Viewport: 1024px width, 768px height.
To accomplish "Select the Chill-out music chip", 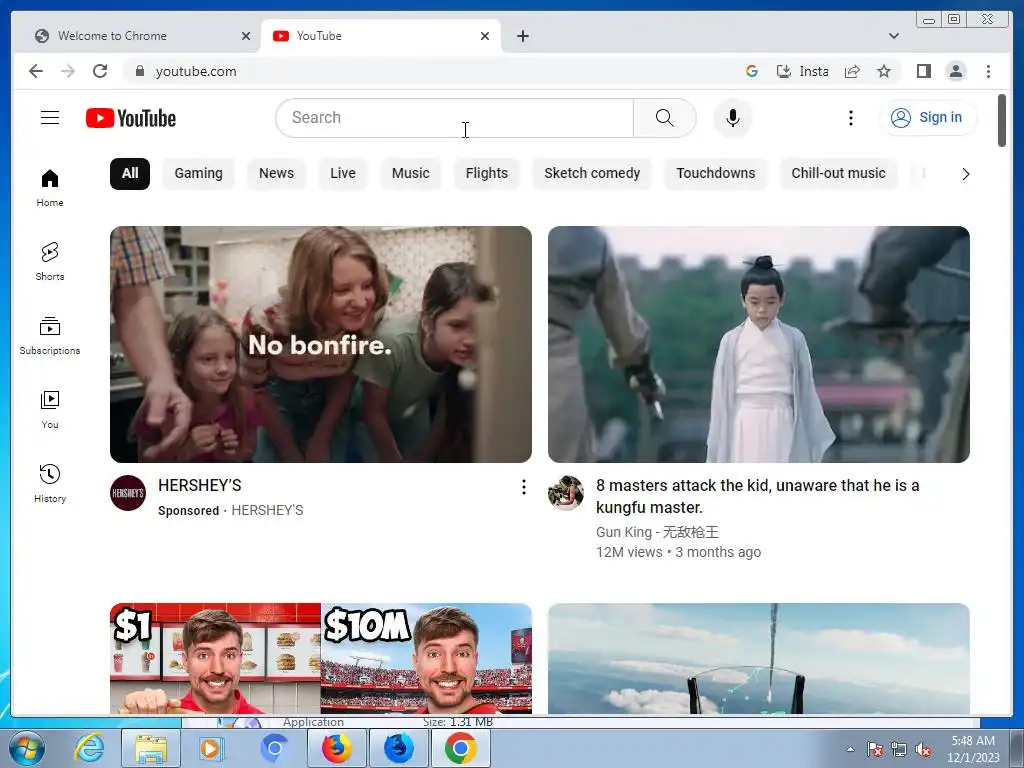I will [839, 174].
